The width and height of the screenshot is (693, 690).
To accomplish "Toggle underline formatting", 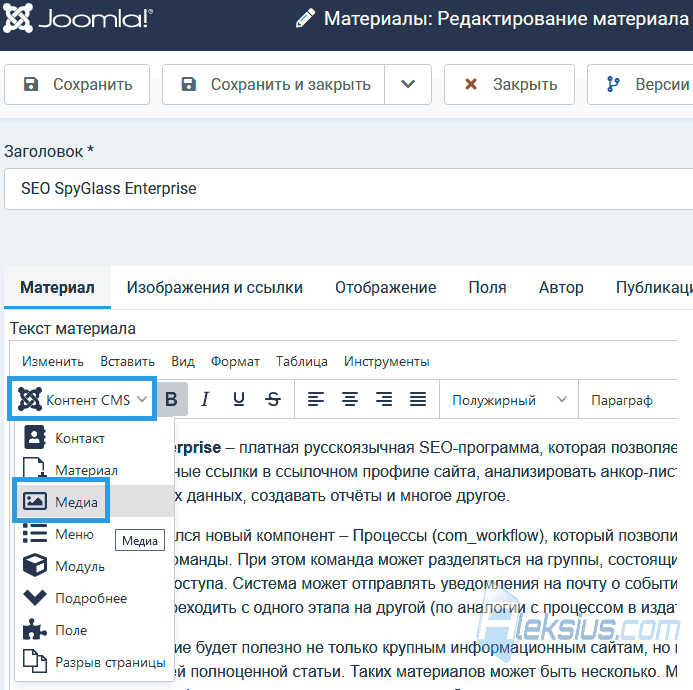I will click(x=239, y=399).
